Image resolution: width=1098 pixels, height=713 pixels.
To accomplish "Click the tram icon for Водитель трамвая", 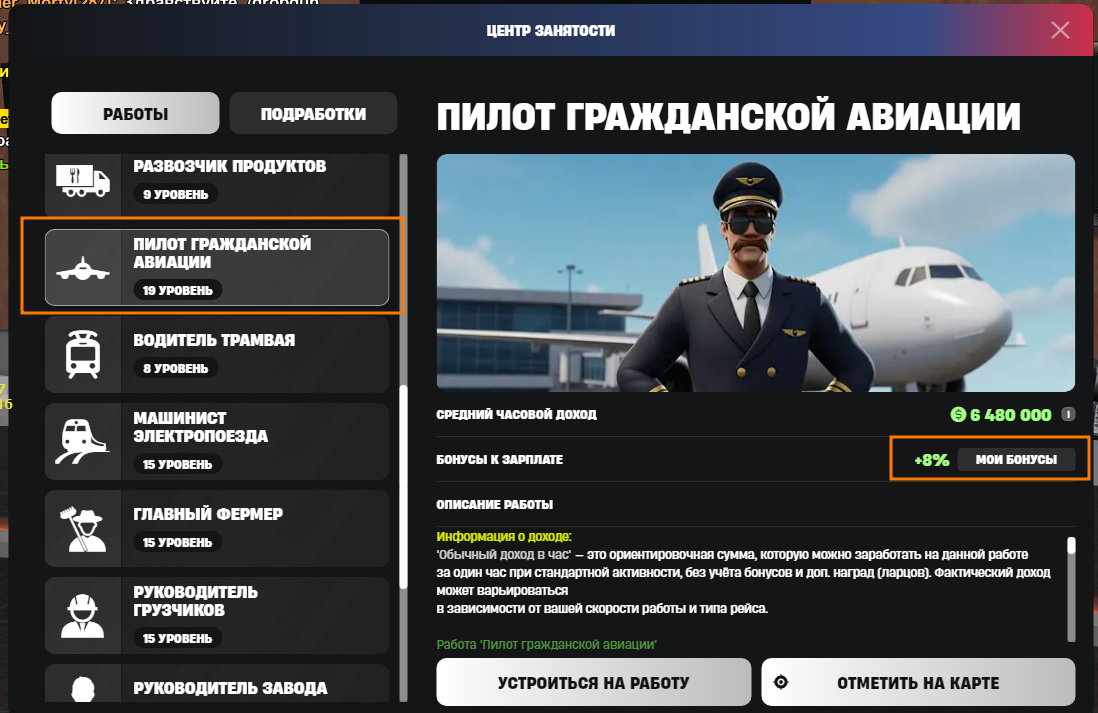I will tap(83, 354).
